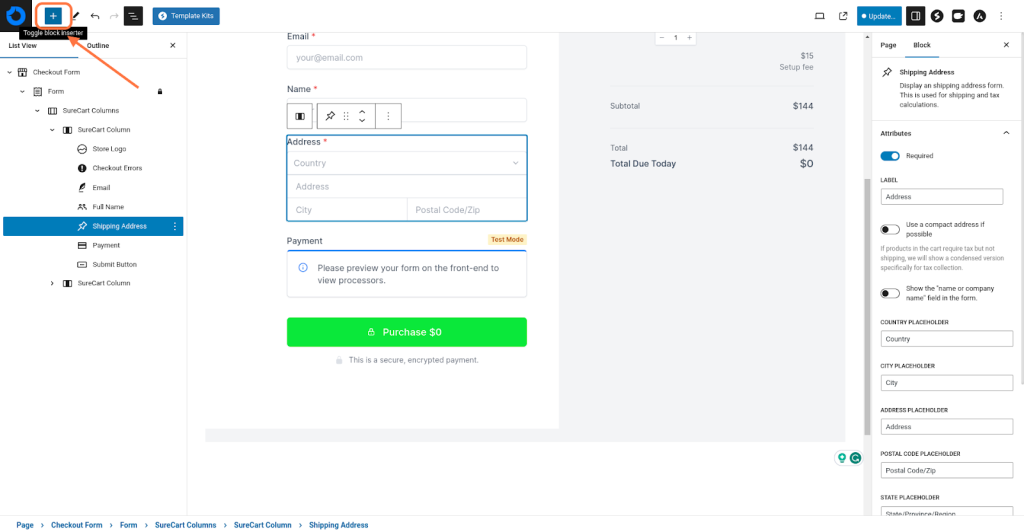Open the Template Kits panel
Viewport: 1024px width, 532px height.
coord(186,16)
